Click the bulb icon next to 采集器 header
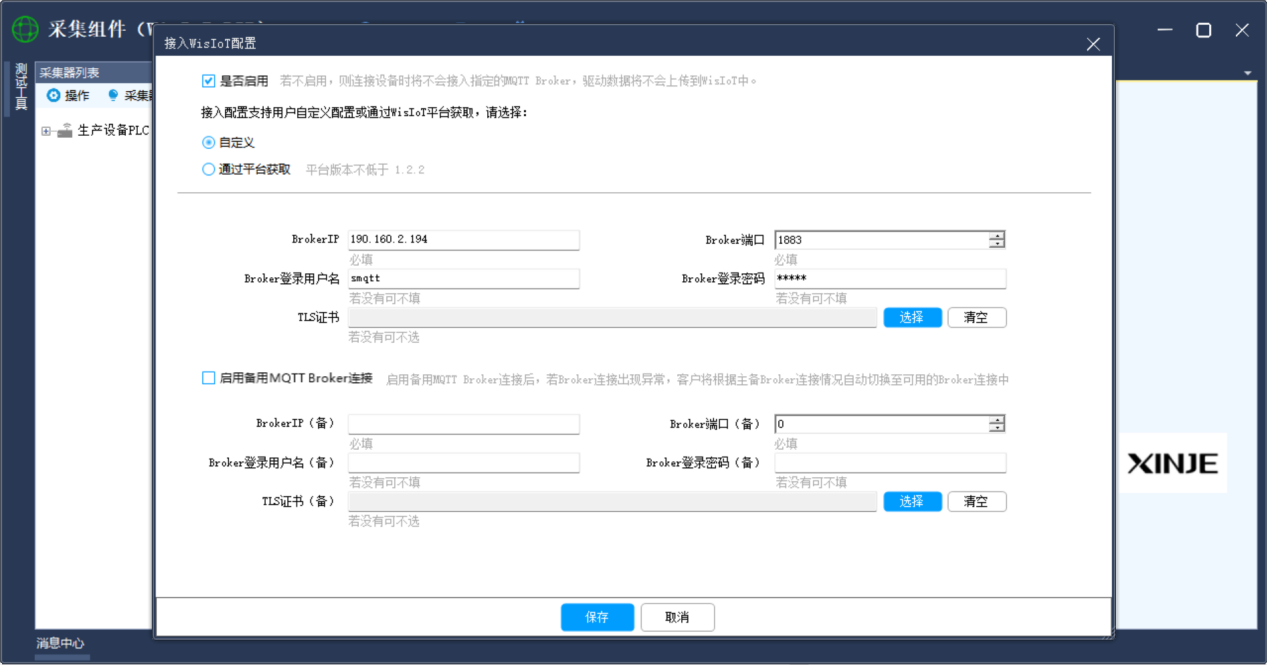 point(113,95)
